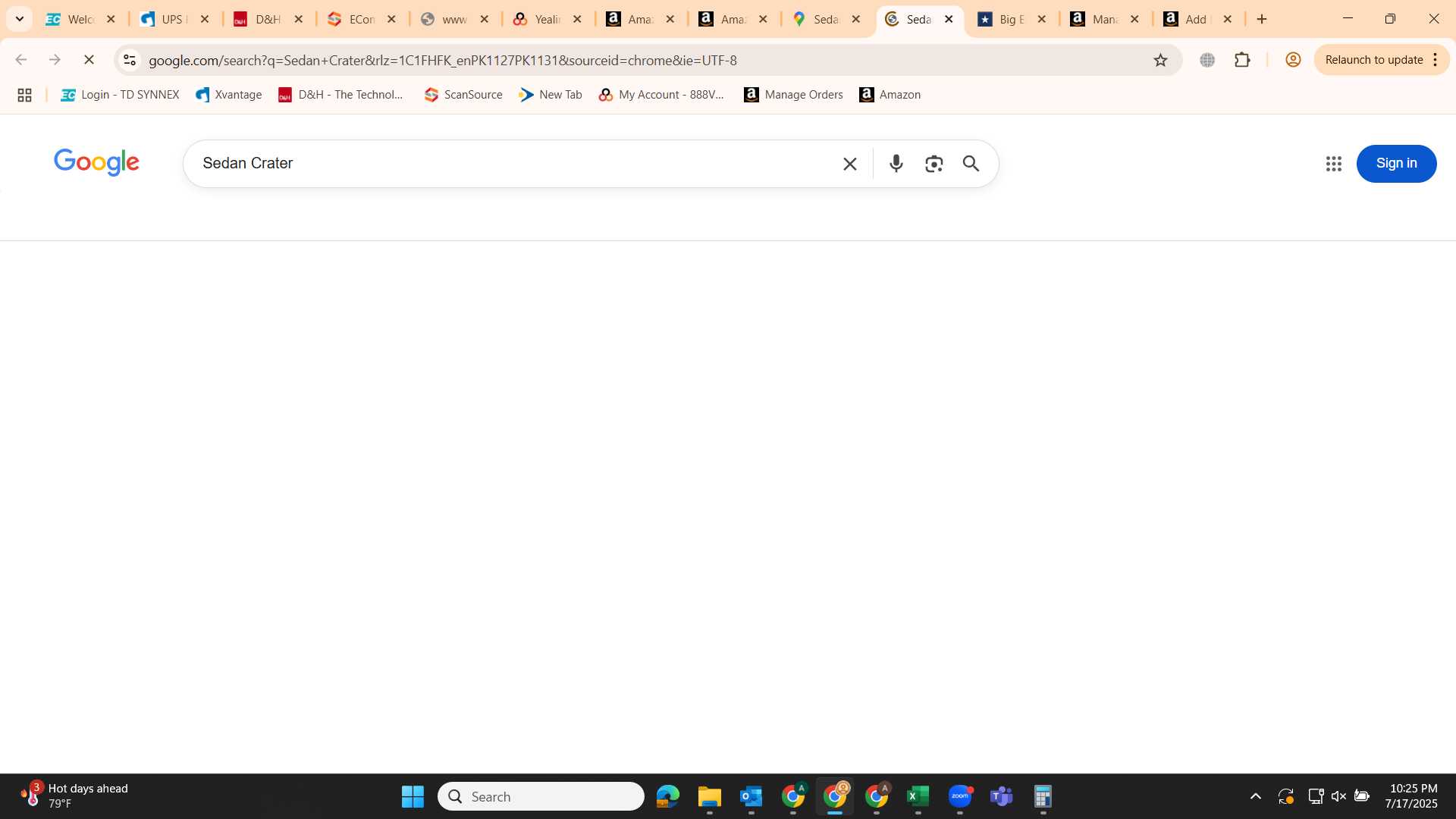The width and height of the screenshot is (1456, 819).
Task: Open Calculator from taskbar
Action: coord(1043,796)
